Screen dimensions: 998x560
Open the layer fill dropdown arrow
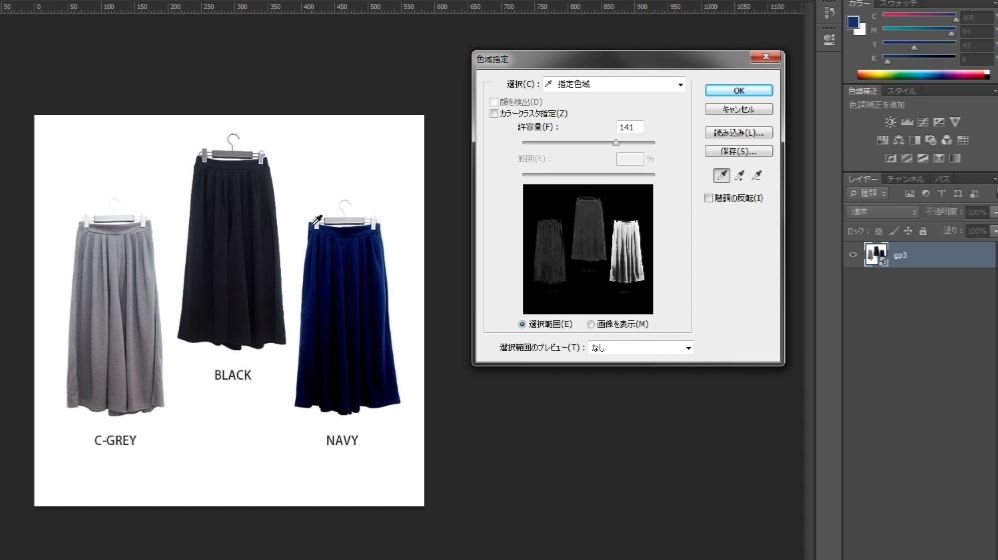coord(994,231)
